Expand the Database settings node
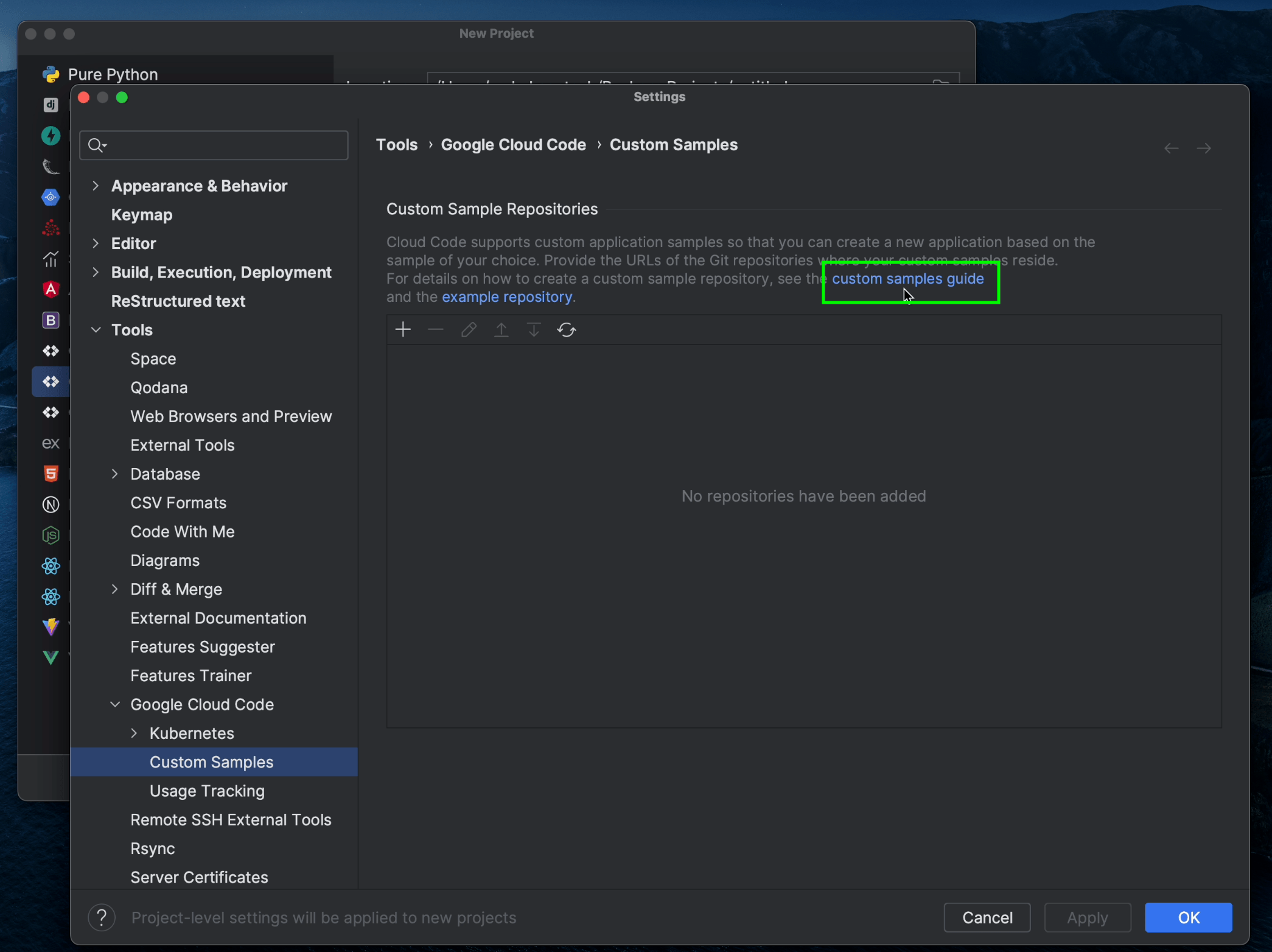Image resolution: width=1272 pixels, height=952 pixels. [114, 474]
